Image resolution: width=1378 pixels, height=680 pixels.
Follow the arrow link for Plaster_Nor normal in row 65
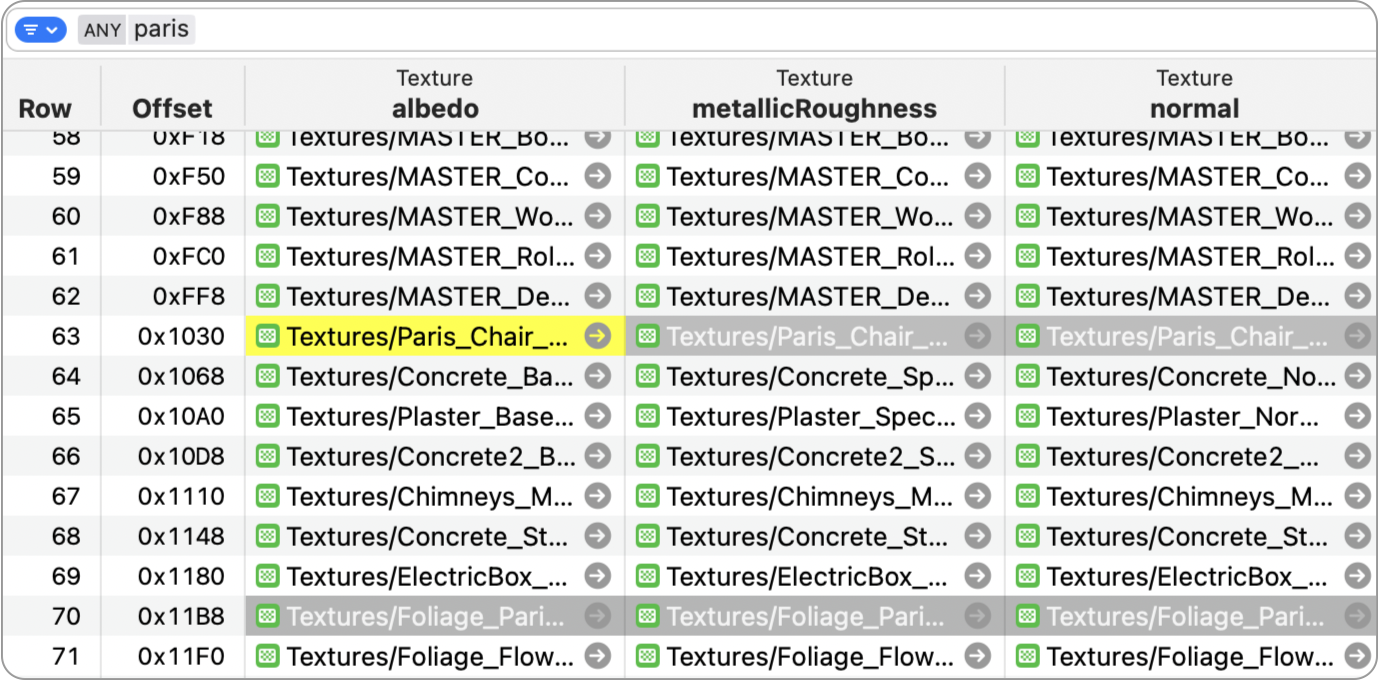tap(1357, 417)
